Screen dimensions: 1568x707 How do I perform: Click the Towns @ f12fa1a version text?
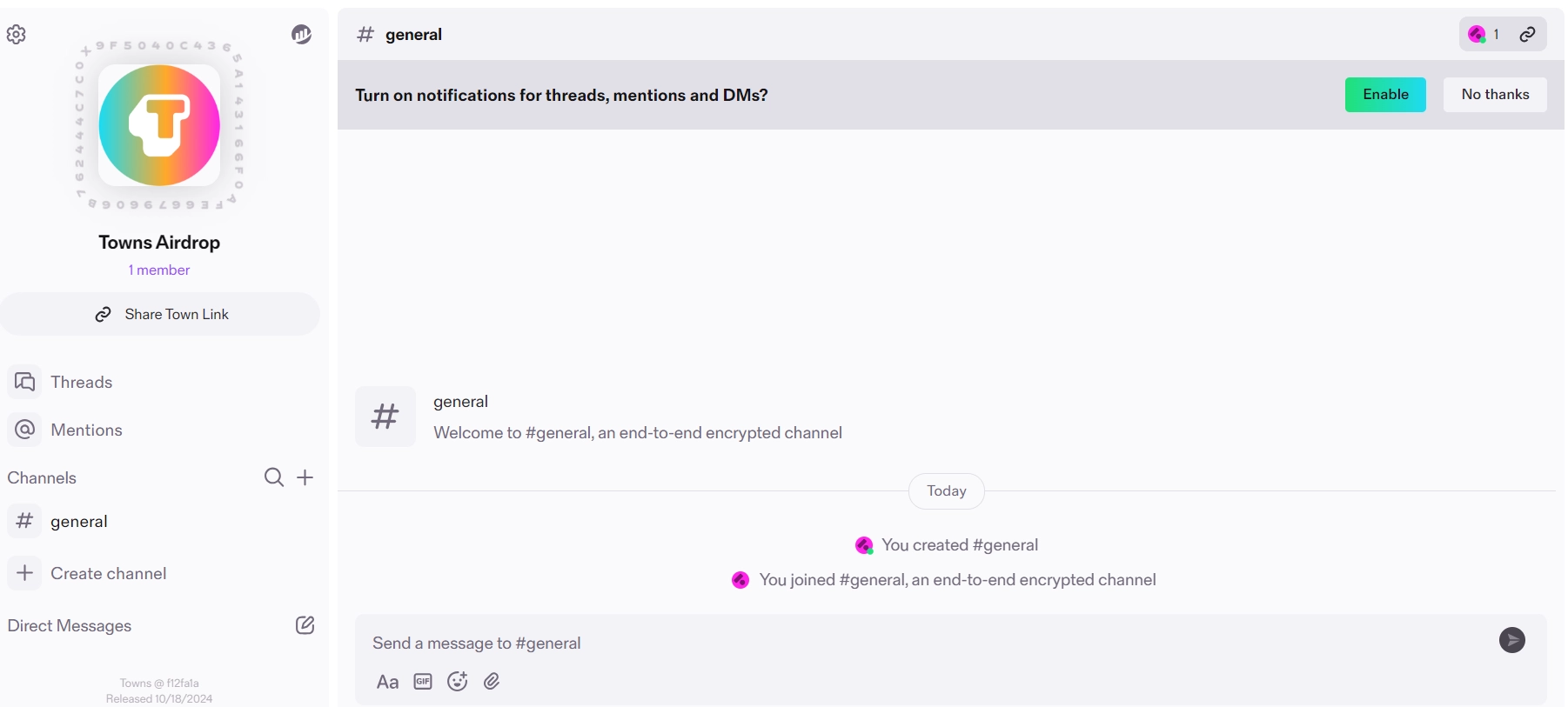tap(159, 684)
